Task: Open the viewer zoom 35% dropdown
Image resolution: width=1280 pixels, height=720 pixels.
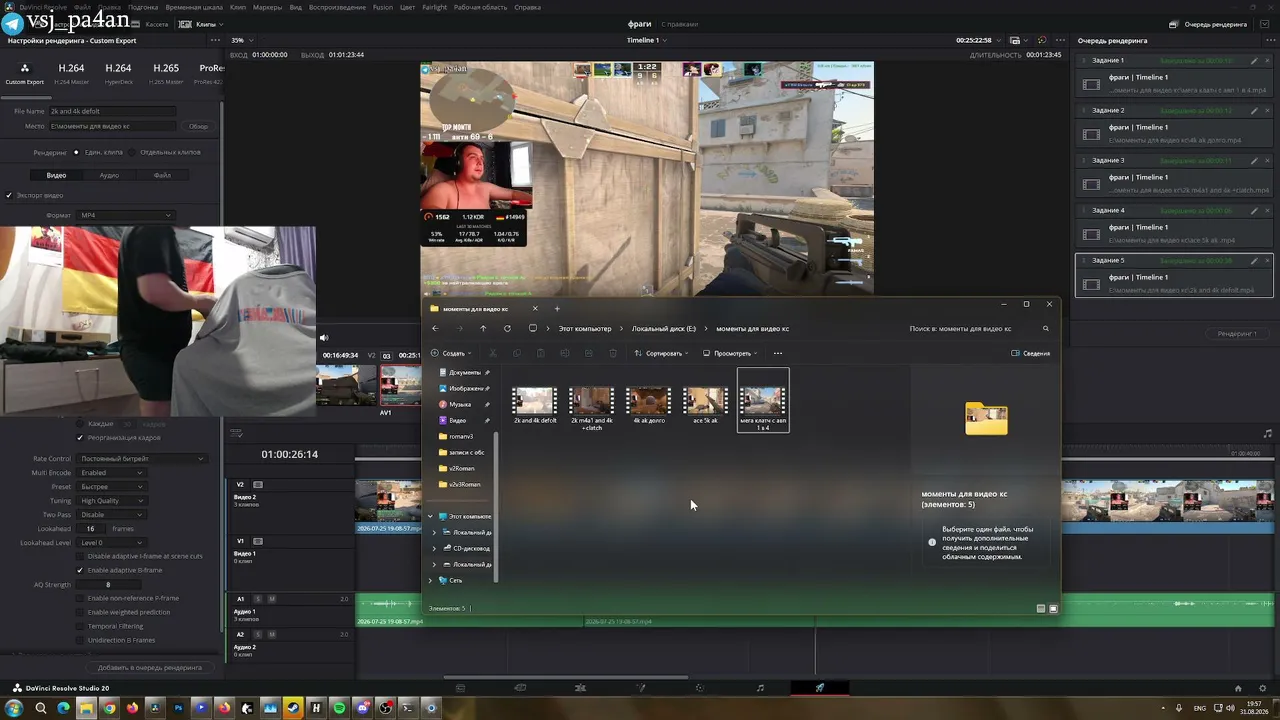Action: click(242, 40)
